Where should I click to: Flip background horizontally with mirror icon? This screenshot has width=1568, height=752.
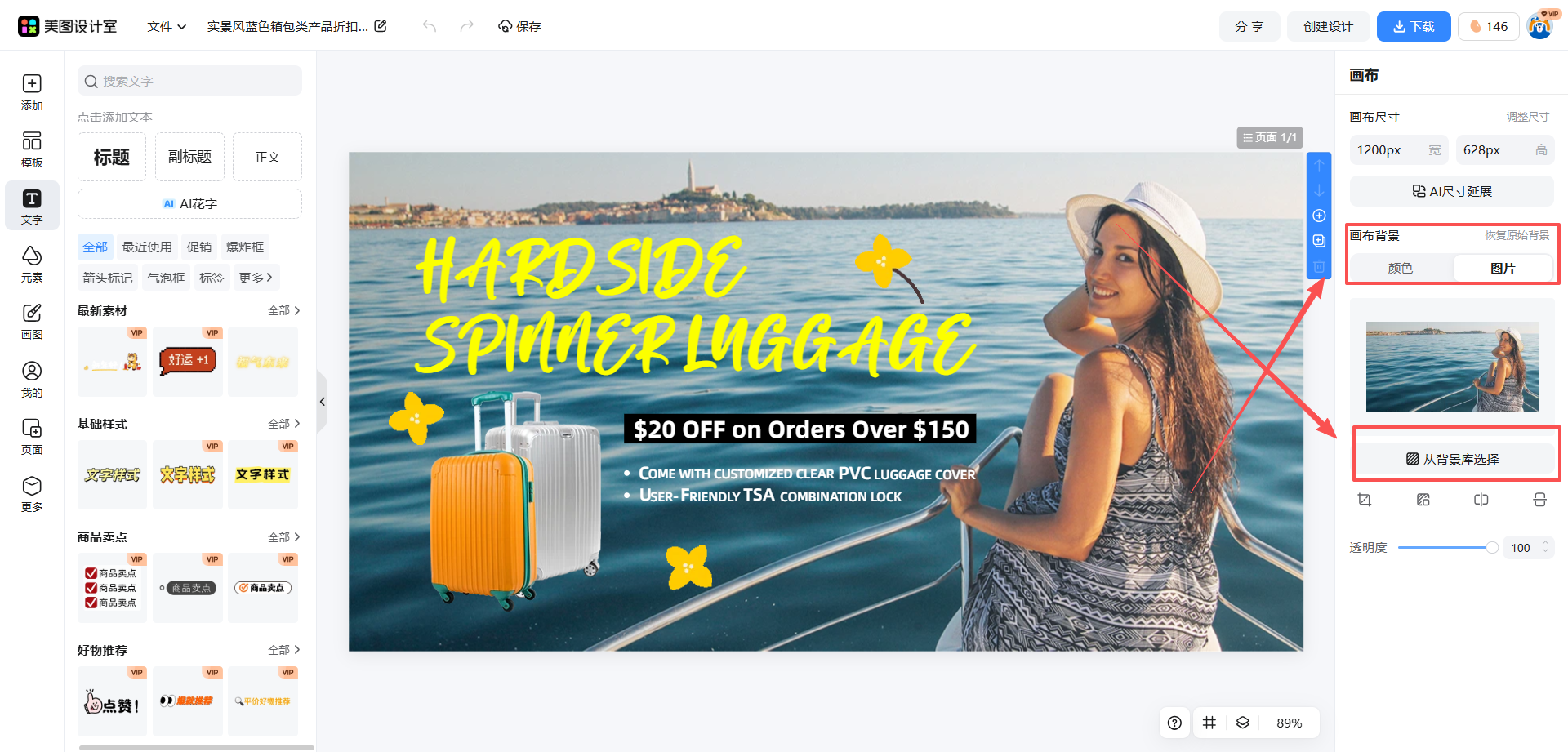pyautogui.click(x=1481, y=500)
